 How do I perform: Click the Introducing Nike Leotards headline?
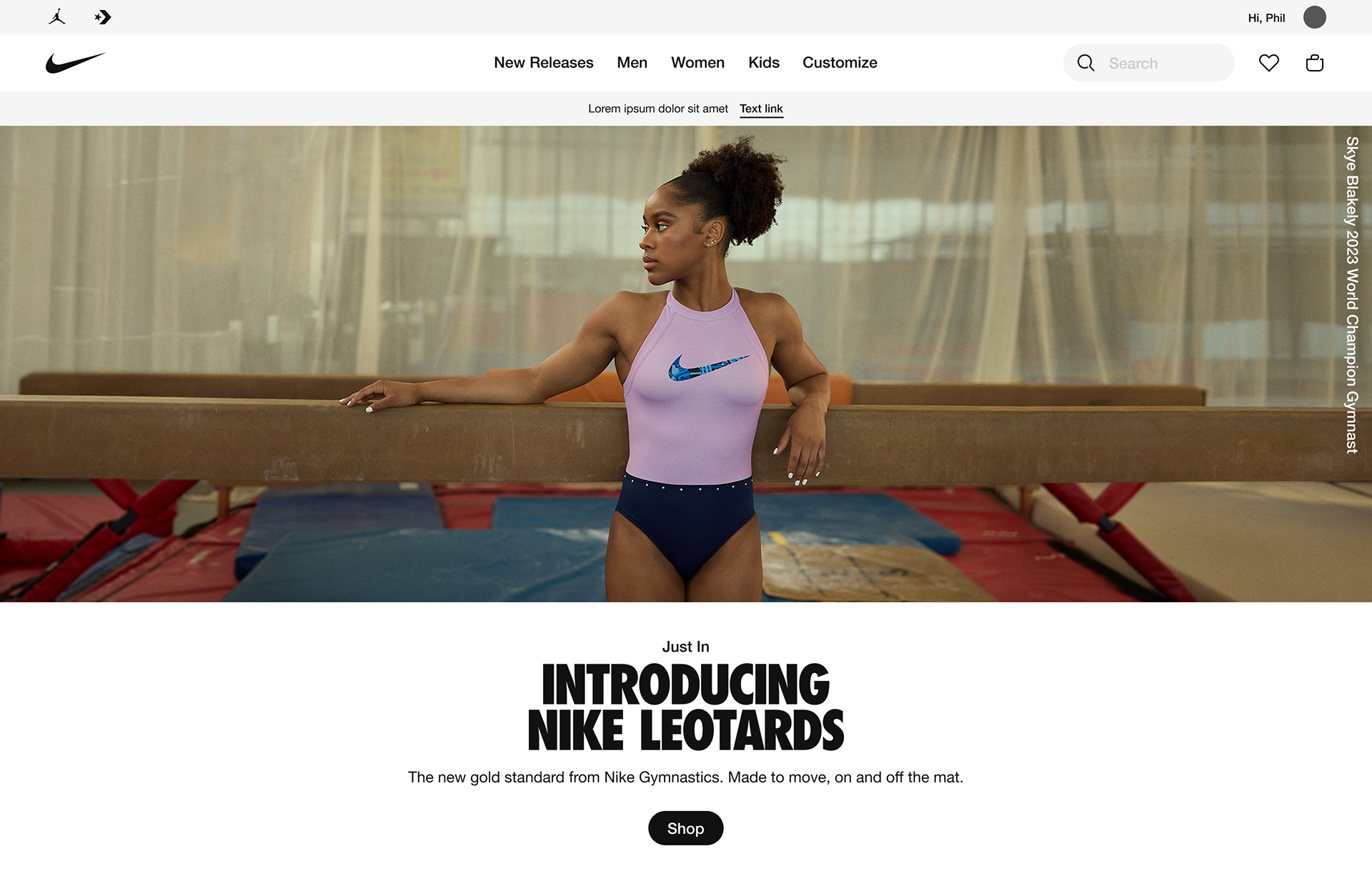coord(686,707)
